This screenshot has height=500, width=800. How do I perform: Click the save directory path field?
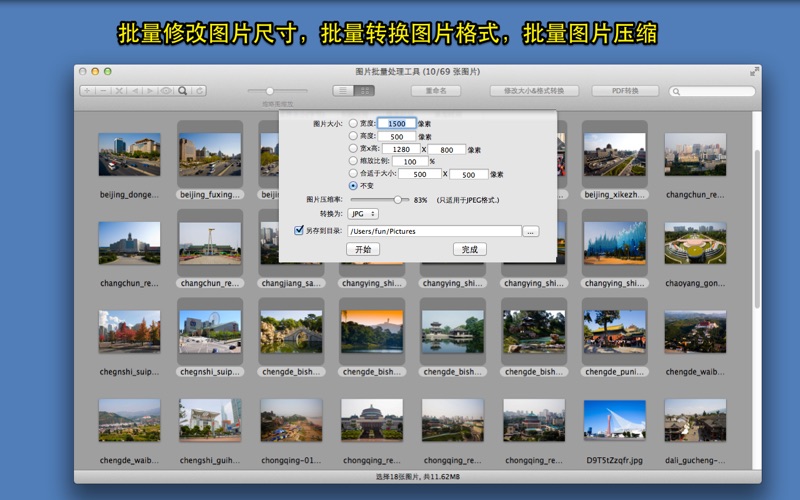433,231
